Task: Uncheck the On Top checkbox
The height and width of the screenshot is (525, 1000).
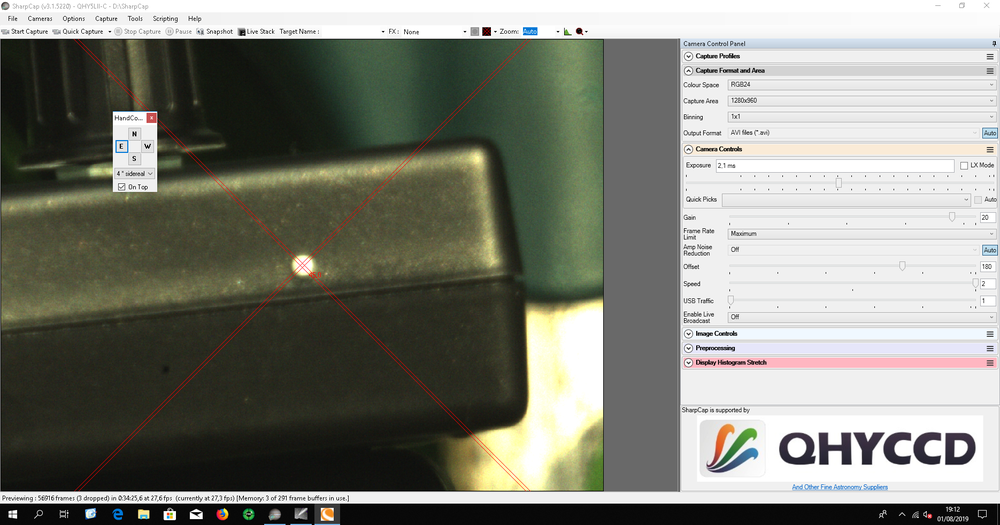Action: 122,187
